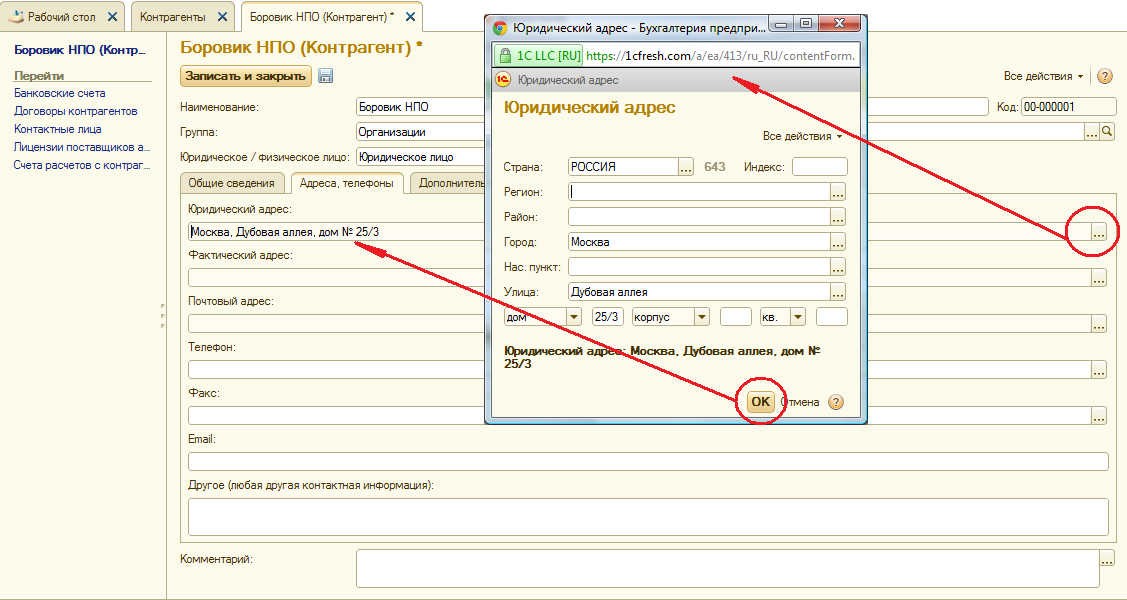
Task: Open help in the address dialog
Action: [x=836, y=402]
